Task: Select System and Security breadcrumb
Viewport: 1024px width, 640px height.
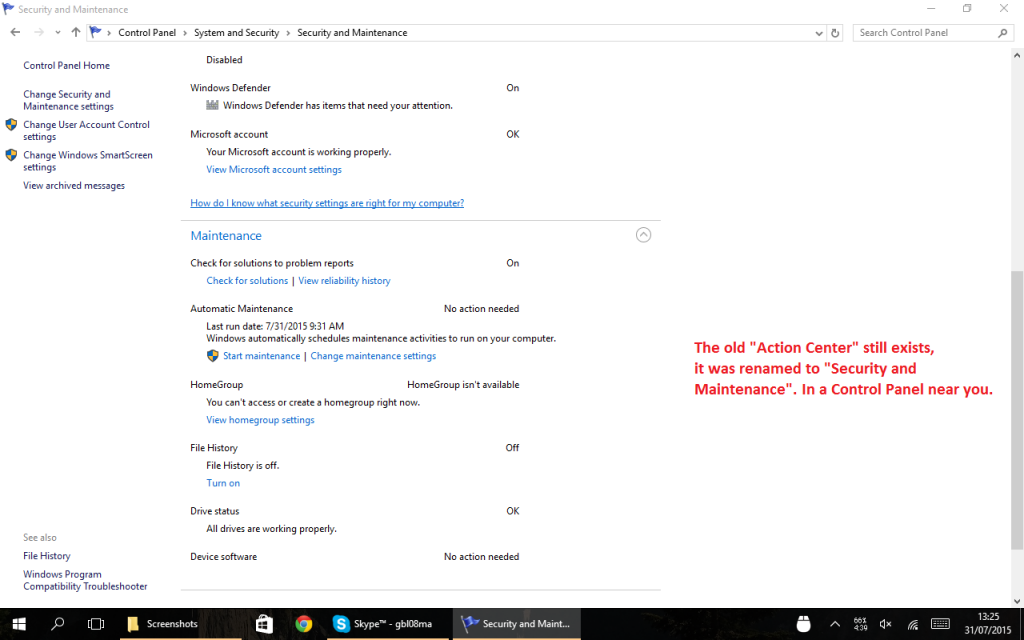Action: point(236,33)
